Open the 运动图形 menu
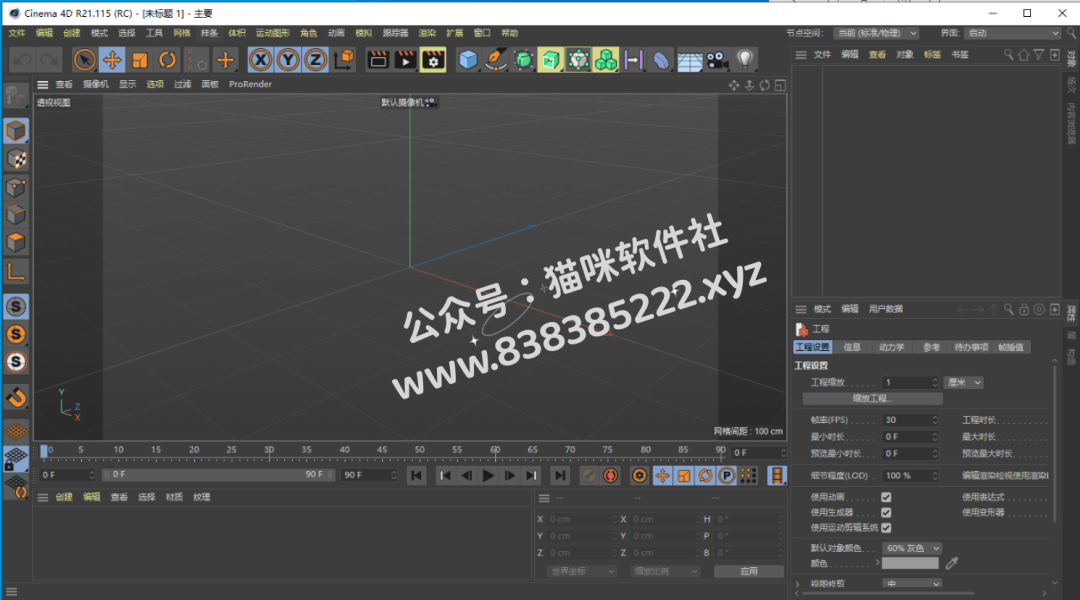Viewport: 1080px width, 600px height. click(x=273, y=33)
